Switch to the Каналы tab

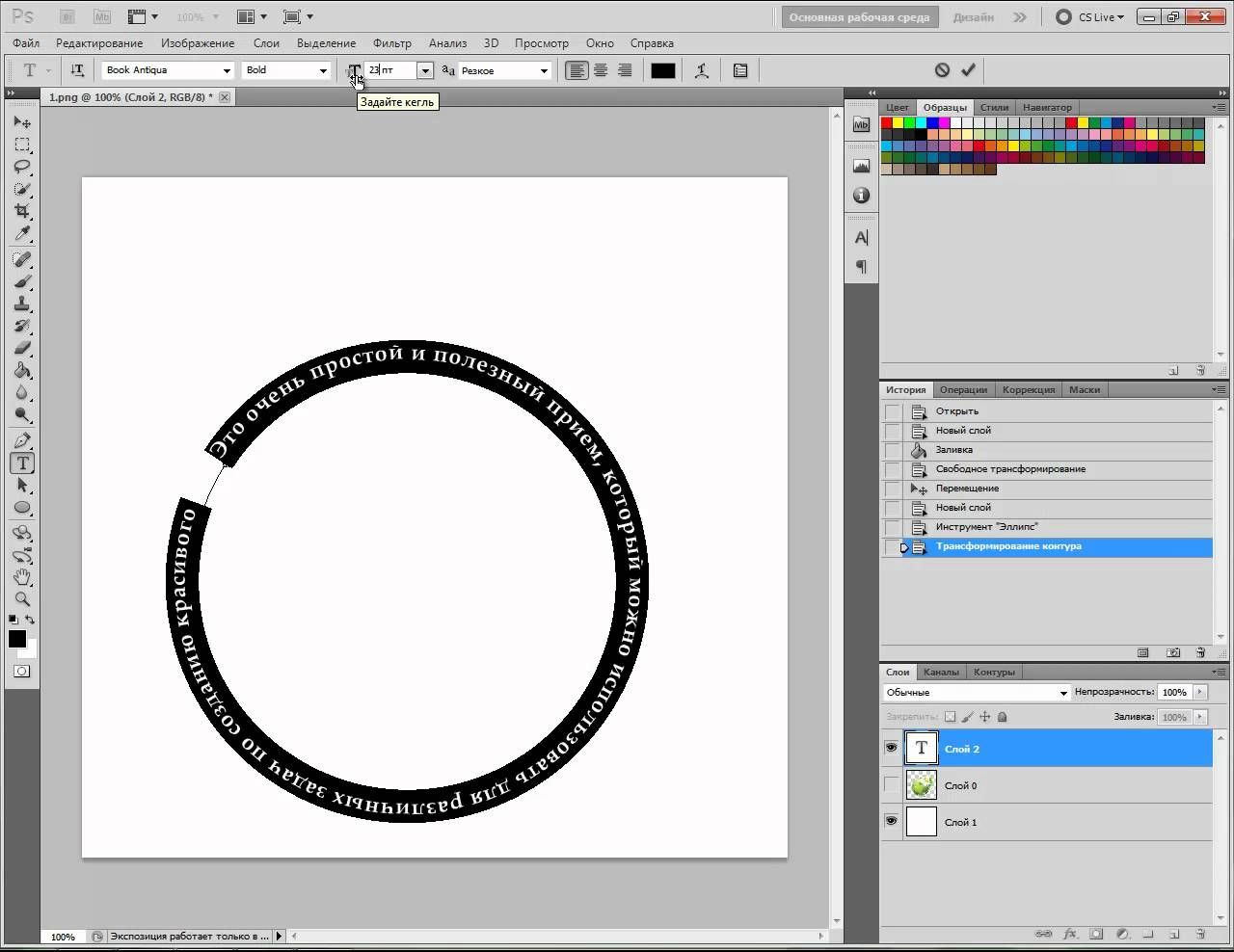[941, 673]
